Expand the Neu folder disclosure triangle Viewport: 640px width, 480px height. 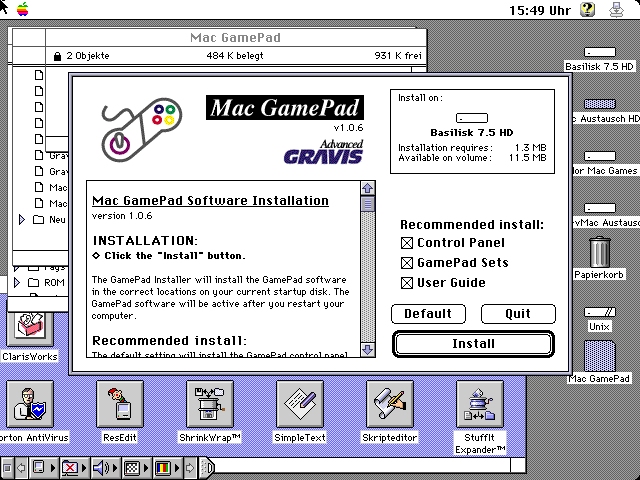coord(22,220)
